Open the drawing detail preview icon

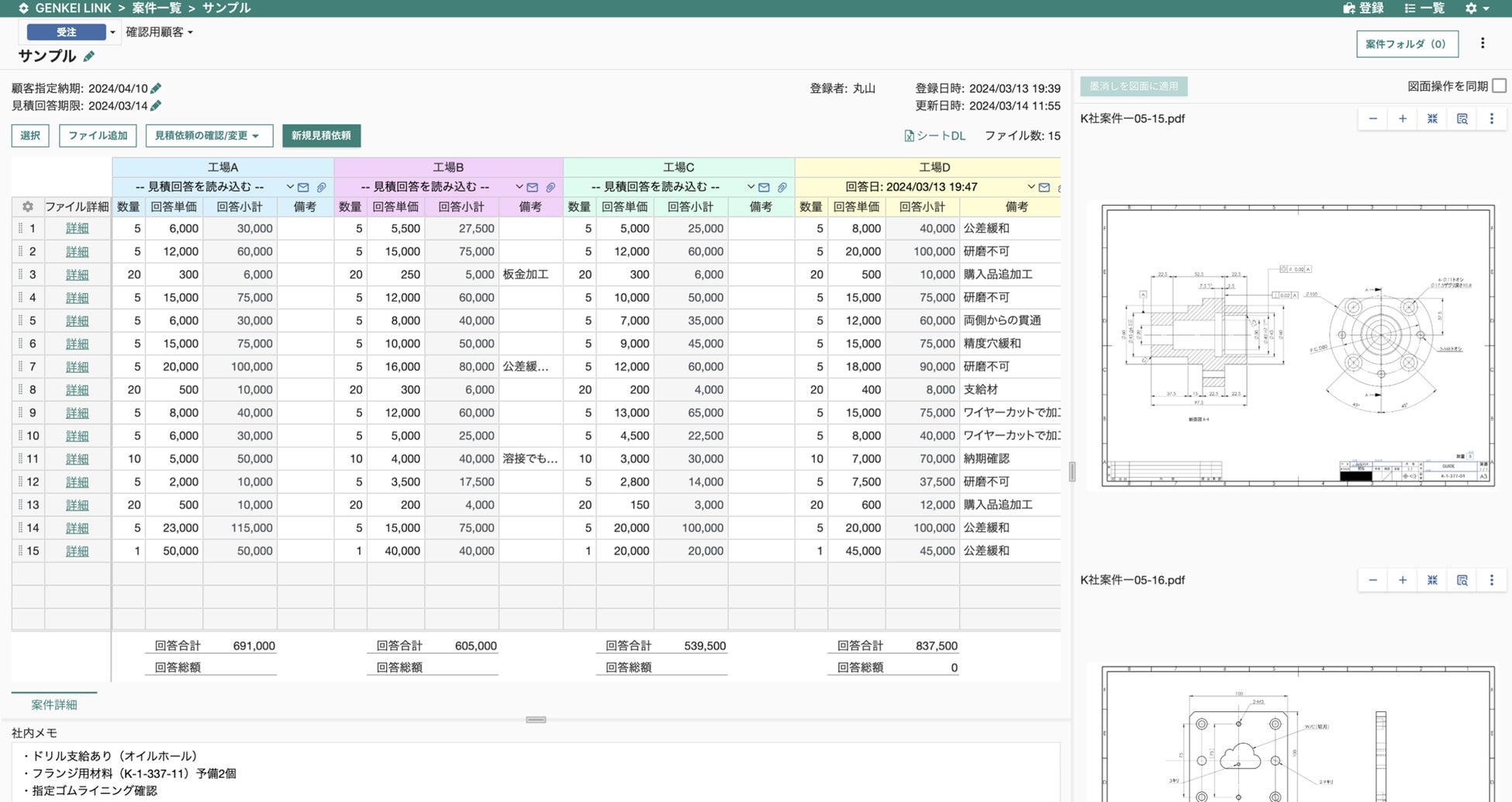1462,118
